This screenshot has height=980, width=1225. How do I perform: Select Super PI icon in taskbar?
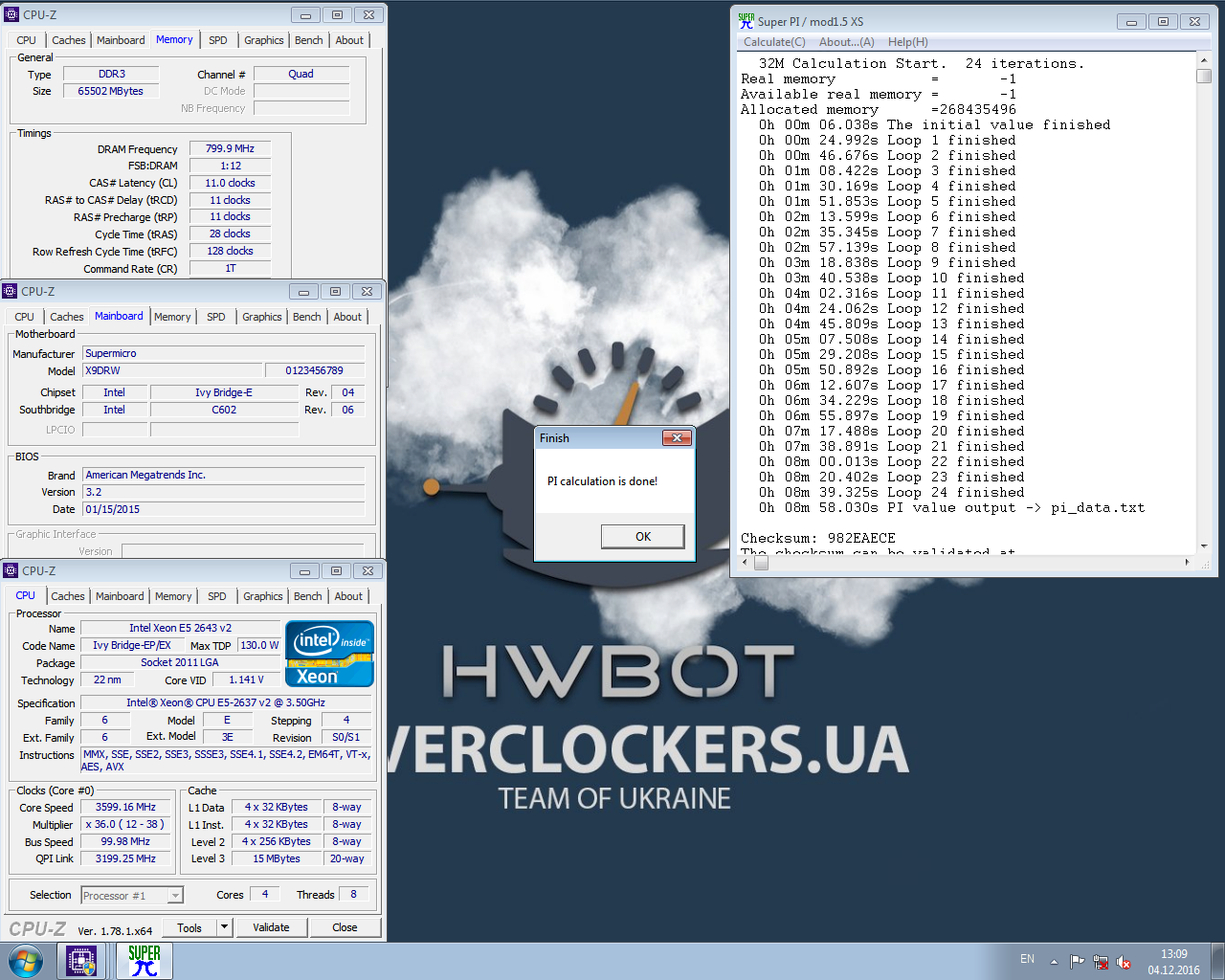pyautogui.click(x=144, y=961)
